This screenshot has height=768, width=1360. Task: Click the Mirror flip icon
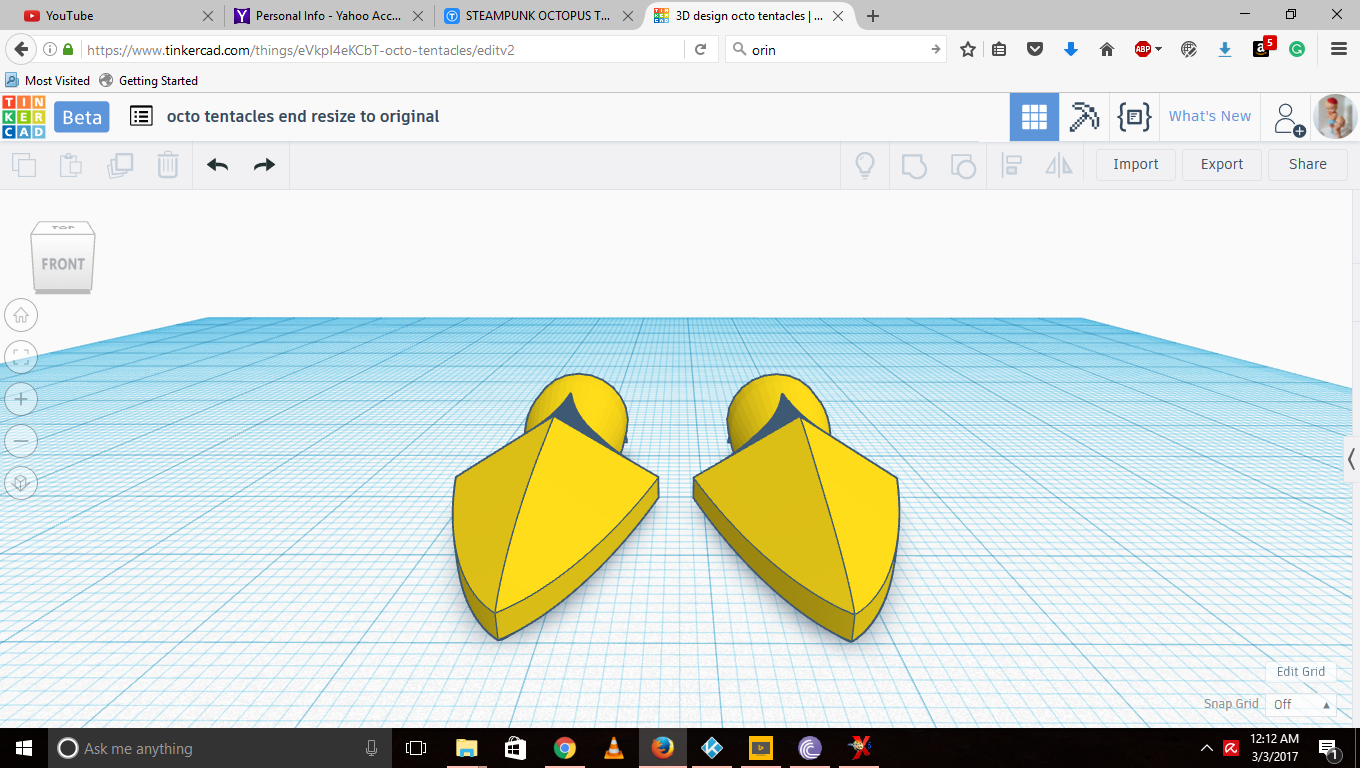tap(1058, 165)
